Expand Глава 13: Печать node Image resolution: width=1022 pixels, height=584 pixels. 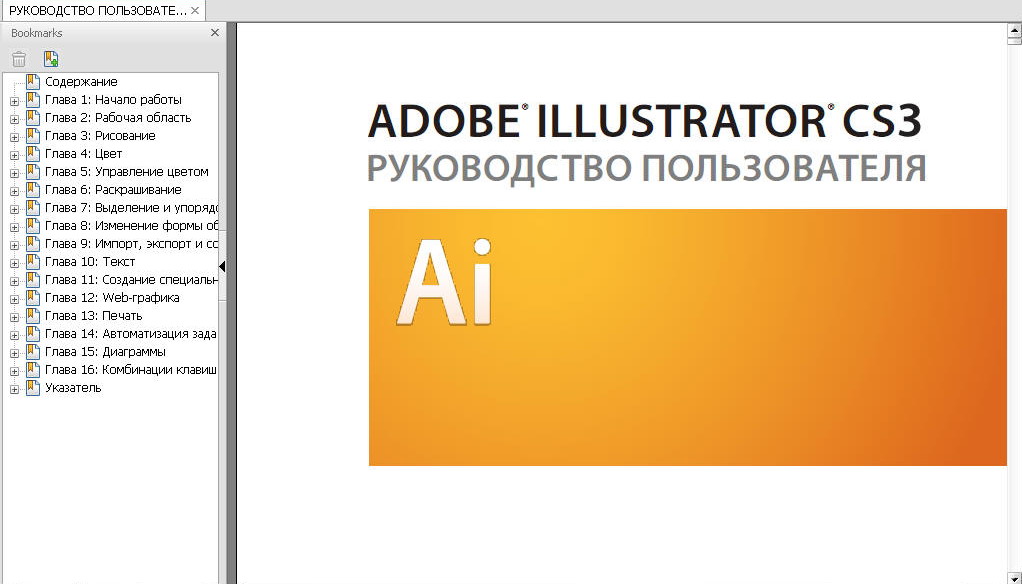click(x=14, y=317)
